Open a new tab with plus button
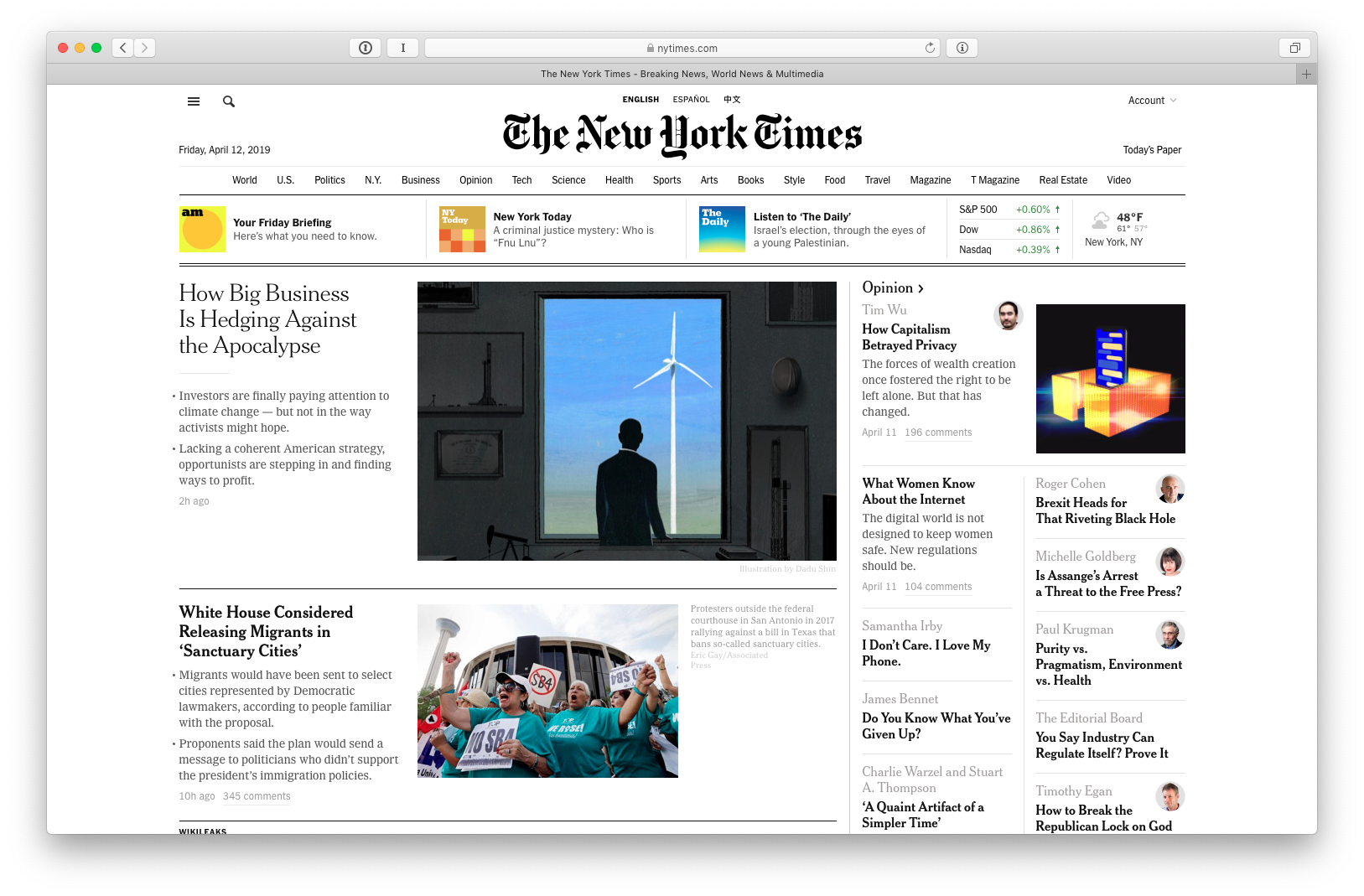Viewport: 1364px width, 896px height. click(x=1306, y=74)
